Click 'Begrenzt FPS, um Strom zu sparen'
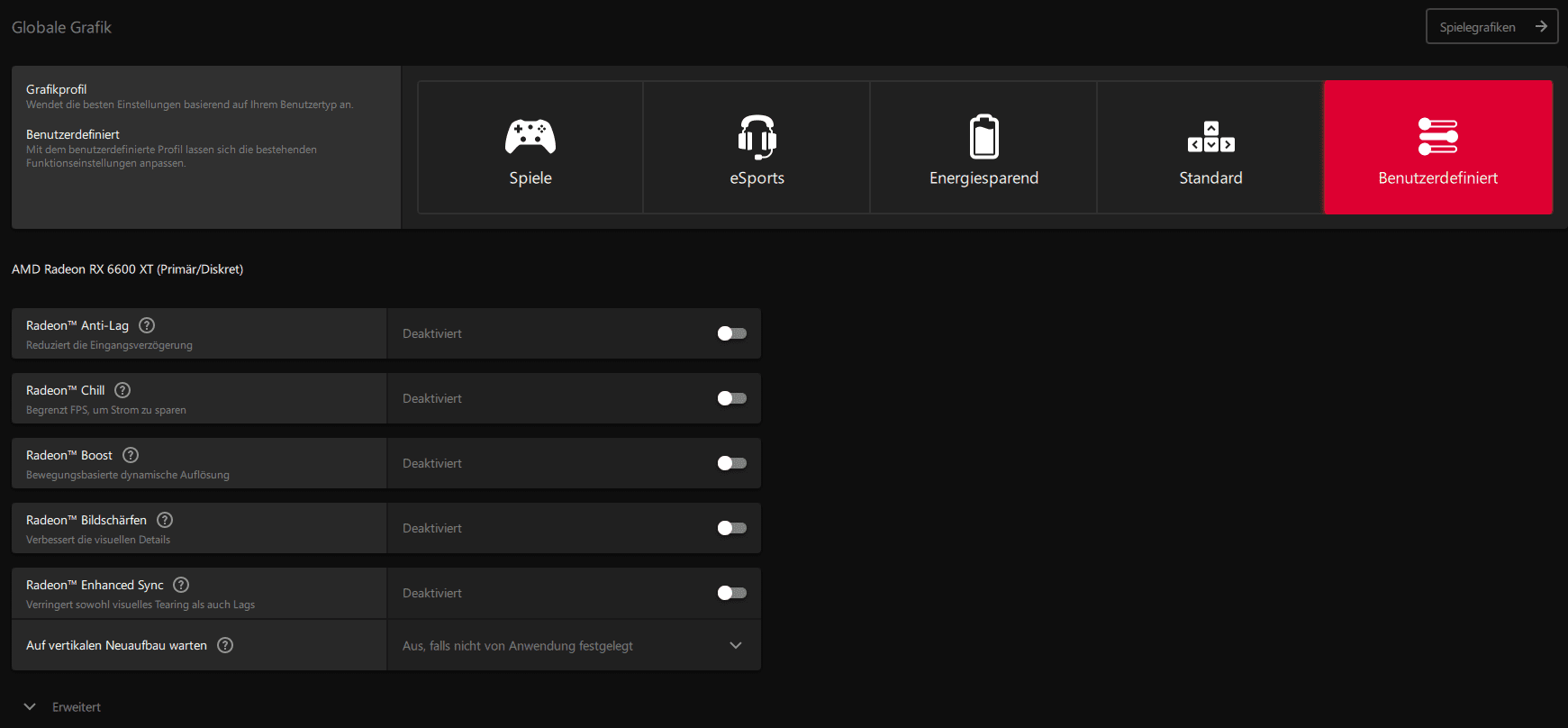 pos(106,410)
